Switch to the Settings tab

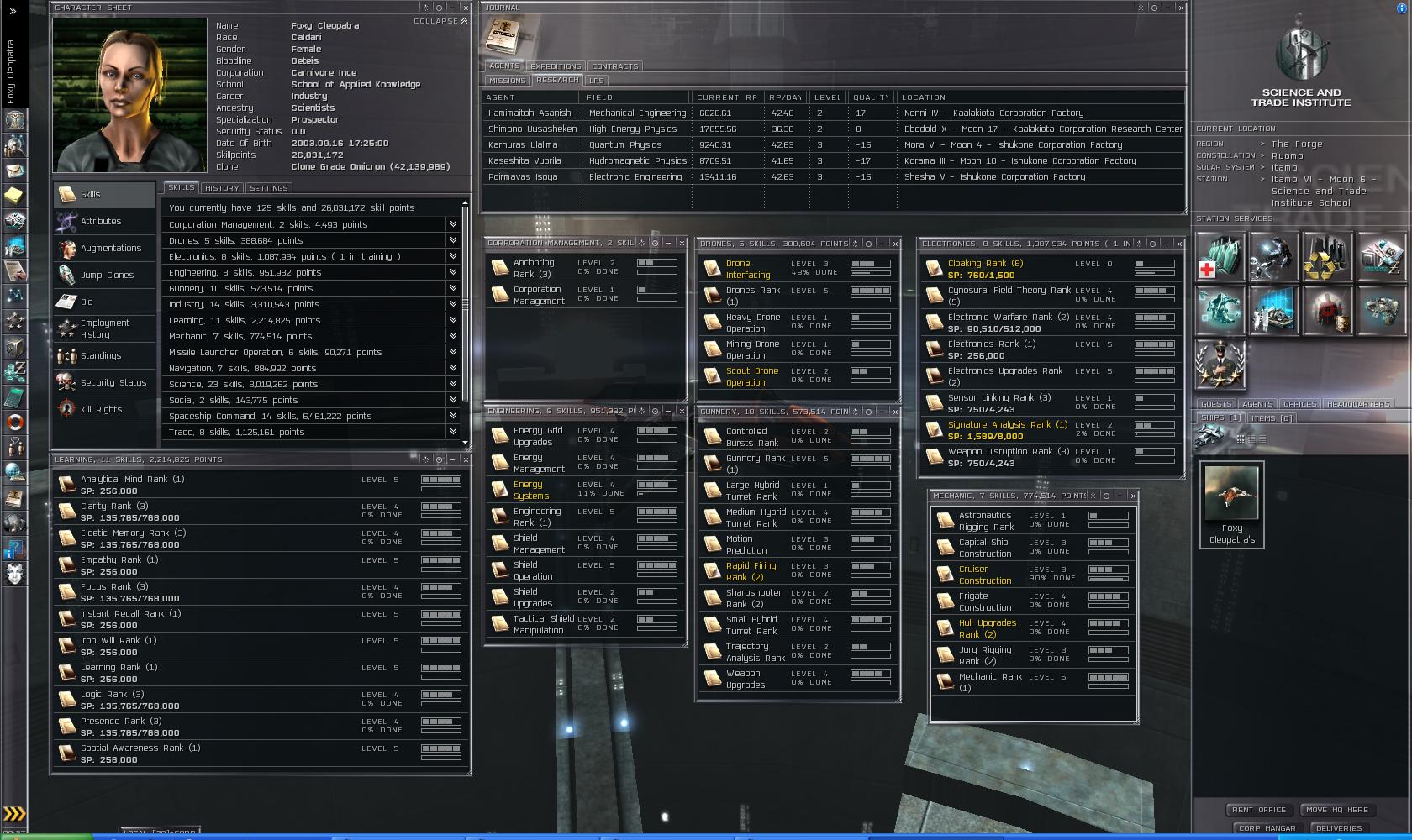269,188
